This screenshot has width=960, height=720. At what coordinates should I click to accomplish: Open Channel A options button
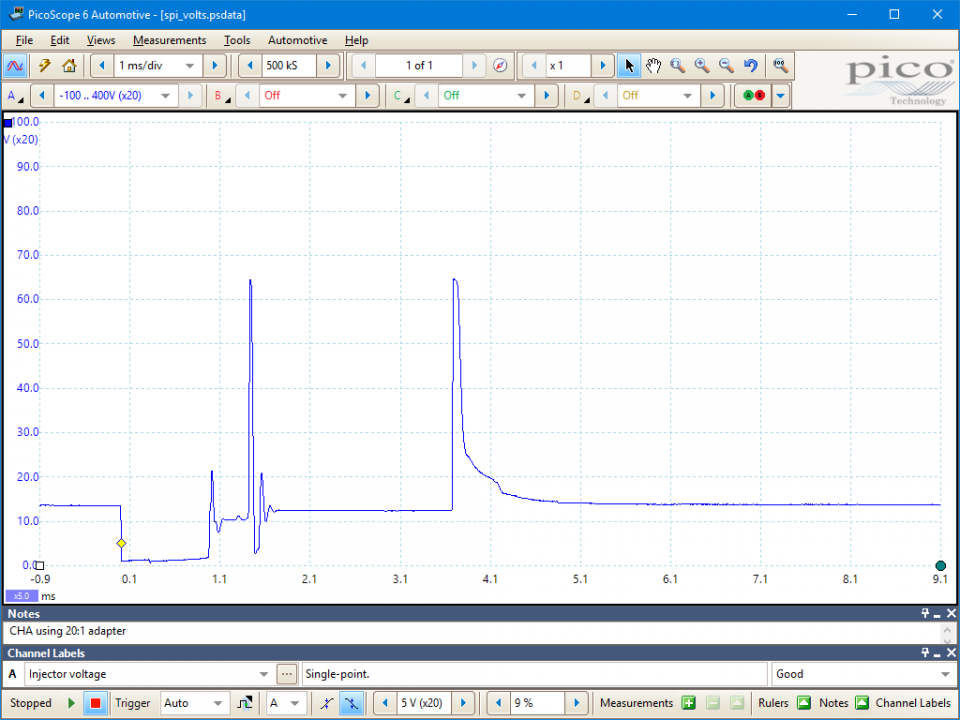coord(13,96)
